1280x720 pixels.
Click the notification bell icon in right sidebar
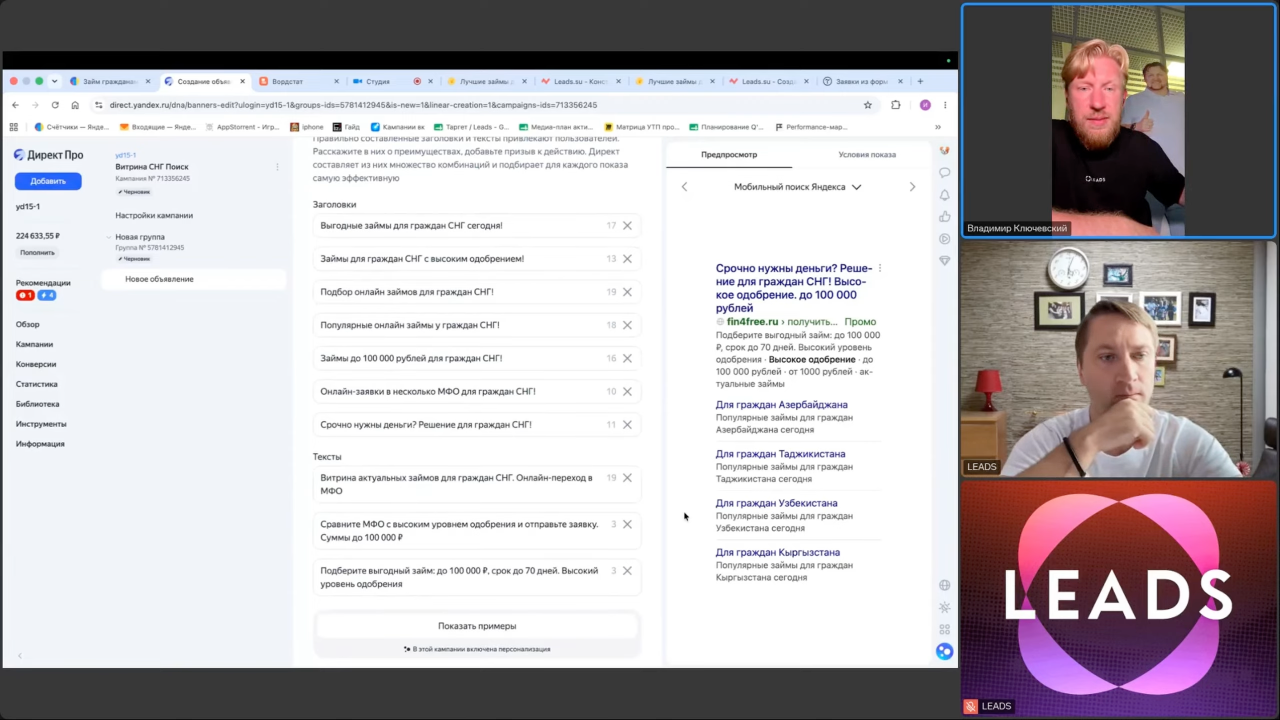click(944, 195)
